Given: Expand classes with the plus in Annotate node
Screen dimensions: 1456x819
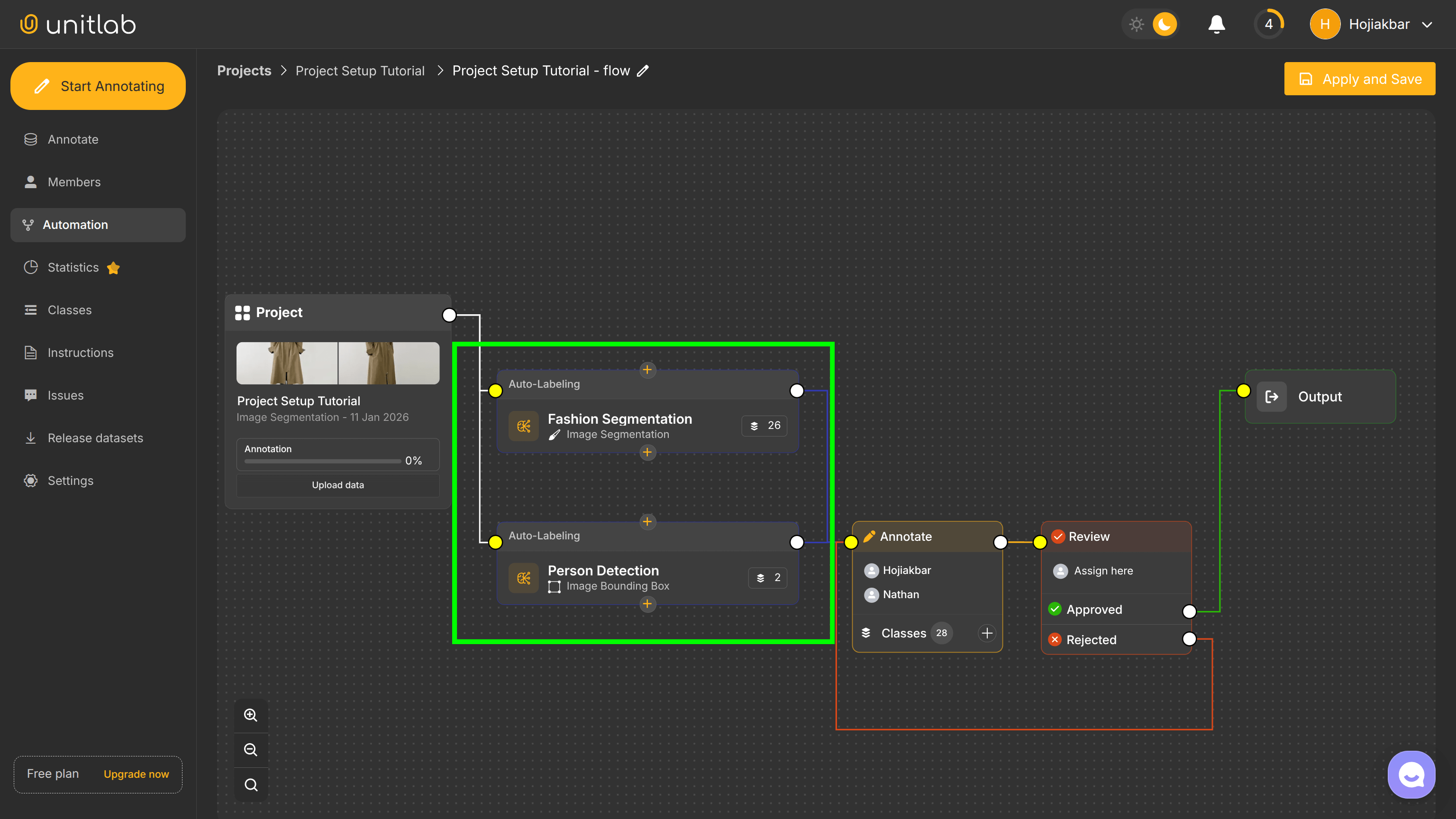Looking at the screenshot, I should point(986,633).
